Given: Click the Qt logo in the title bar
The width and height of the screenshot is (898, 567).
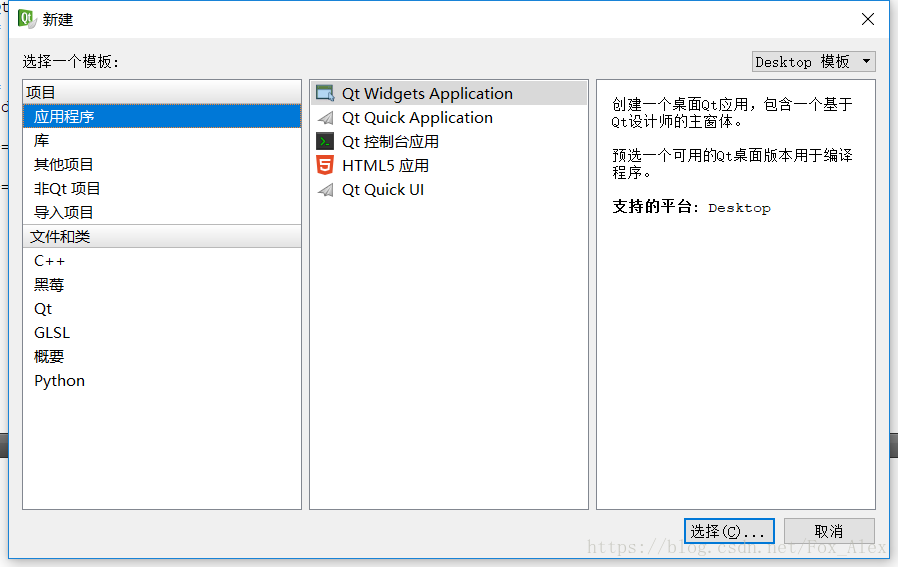Looking at the screenshot, I should tap(27, 19).
